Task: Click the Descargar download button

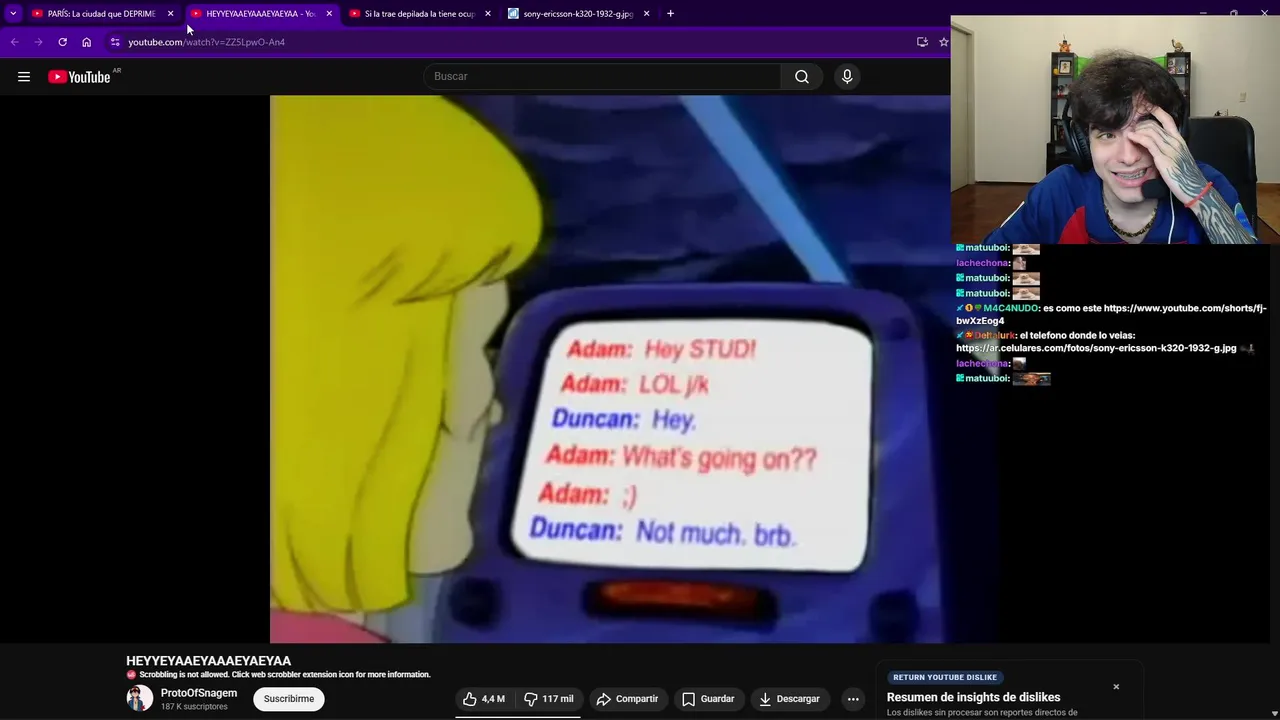Action: click(789, 699)
